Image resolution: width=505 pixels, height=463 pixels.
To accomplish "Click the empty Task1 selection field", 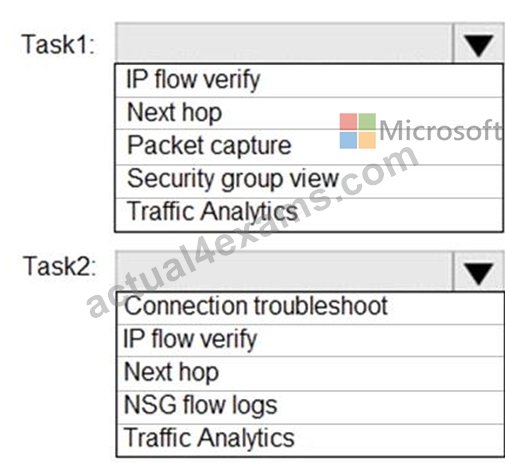I will pyautogui.click(x=284, y=43).
